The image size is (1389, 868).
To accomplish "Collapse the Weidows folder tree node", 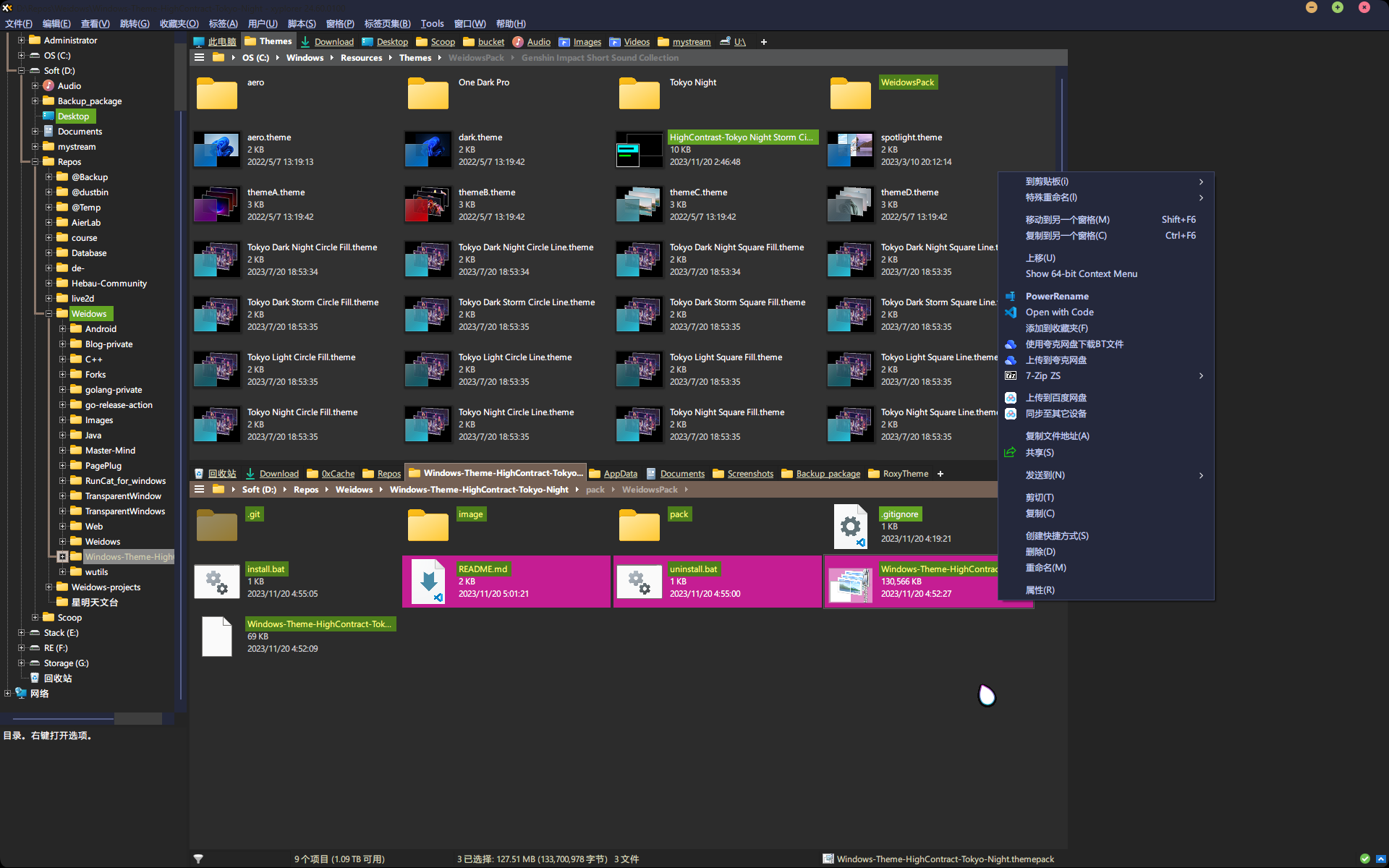I will tap(48, 314).
